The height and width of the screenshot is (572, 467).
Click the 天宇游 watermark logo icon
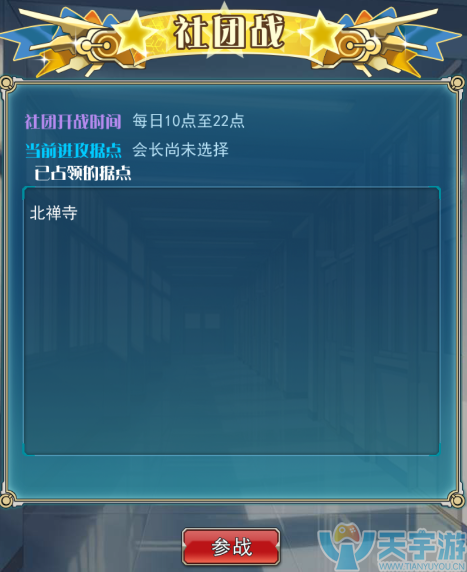pos(345,546)
